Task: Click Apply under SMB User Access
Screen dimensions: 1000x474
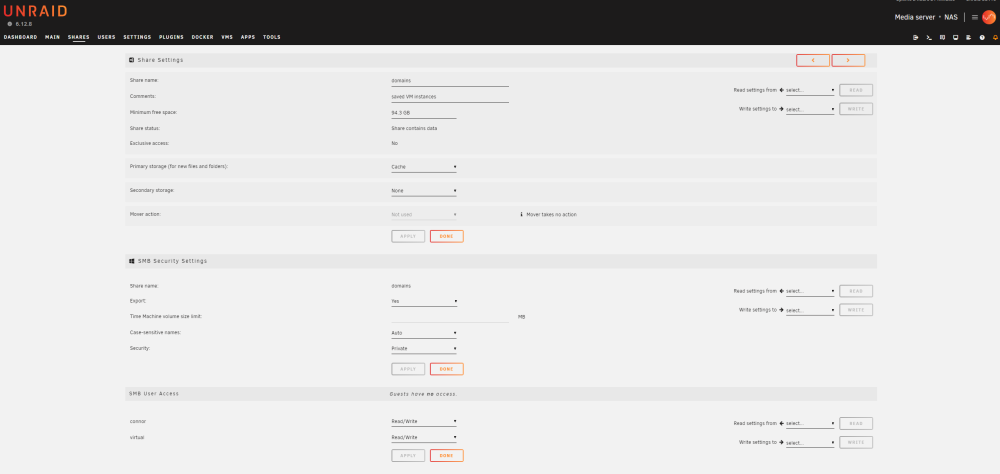Action: (408, 455)
